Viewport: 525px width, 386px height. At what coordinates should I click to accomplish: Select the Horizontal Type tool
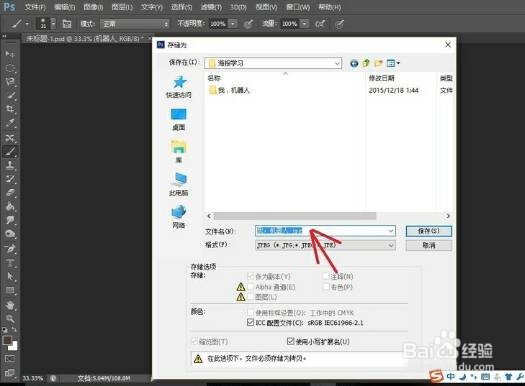[10, 263]
